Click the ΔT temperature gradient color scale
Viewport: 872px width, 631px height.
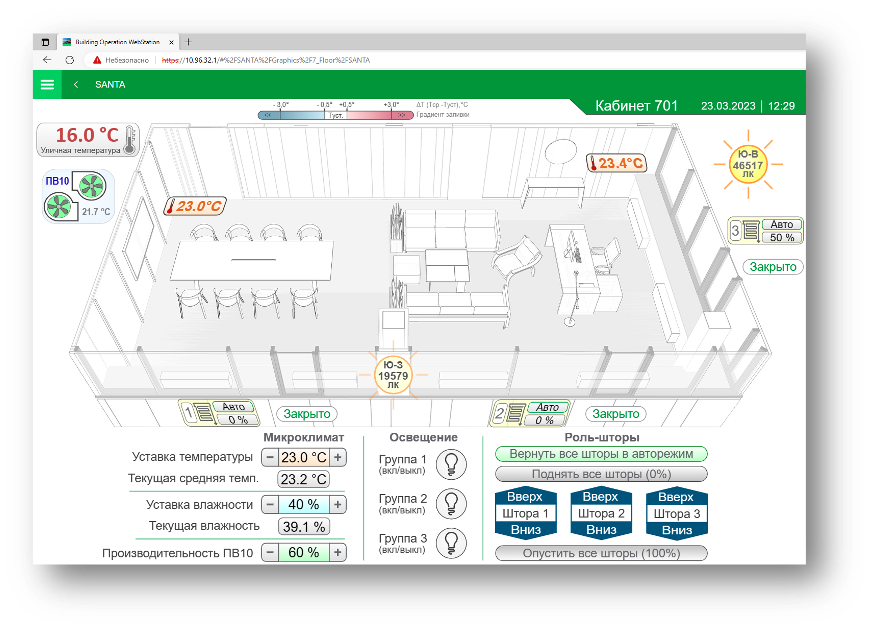tap(334, 115)
